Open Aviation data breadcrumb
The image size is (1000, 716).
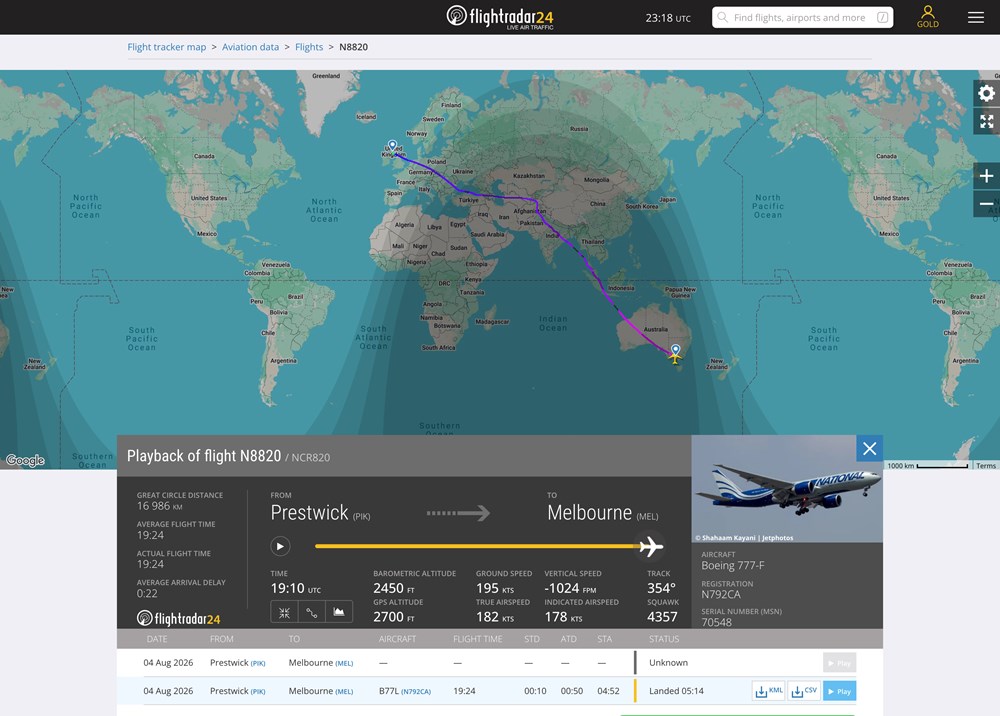250,47
